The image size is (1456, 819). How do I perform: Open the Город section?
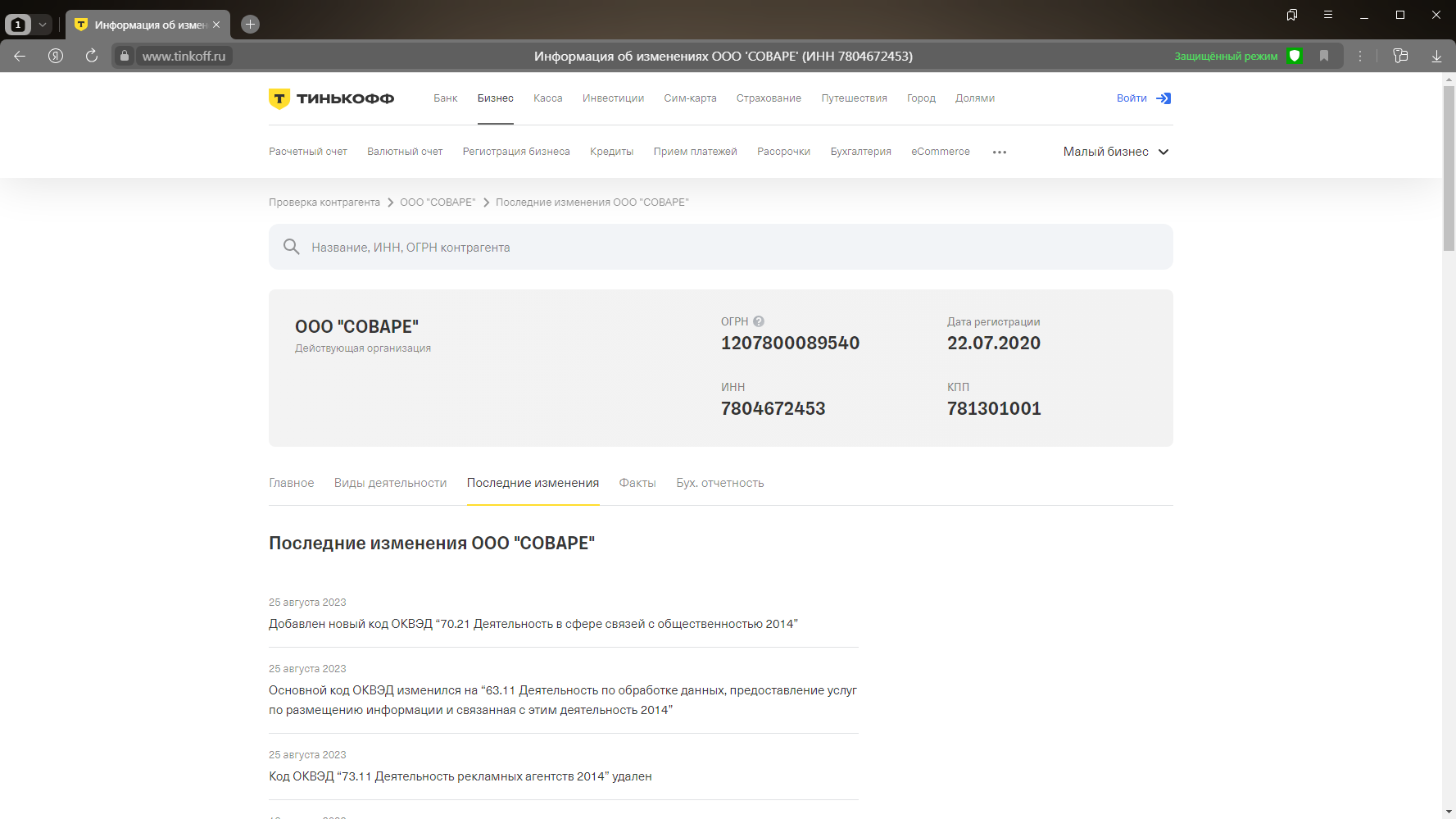[921, 98]
